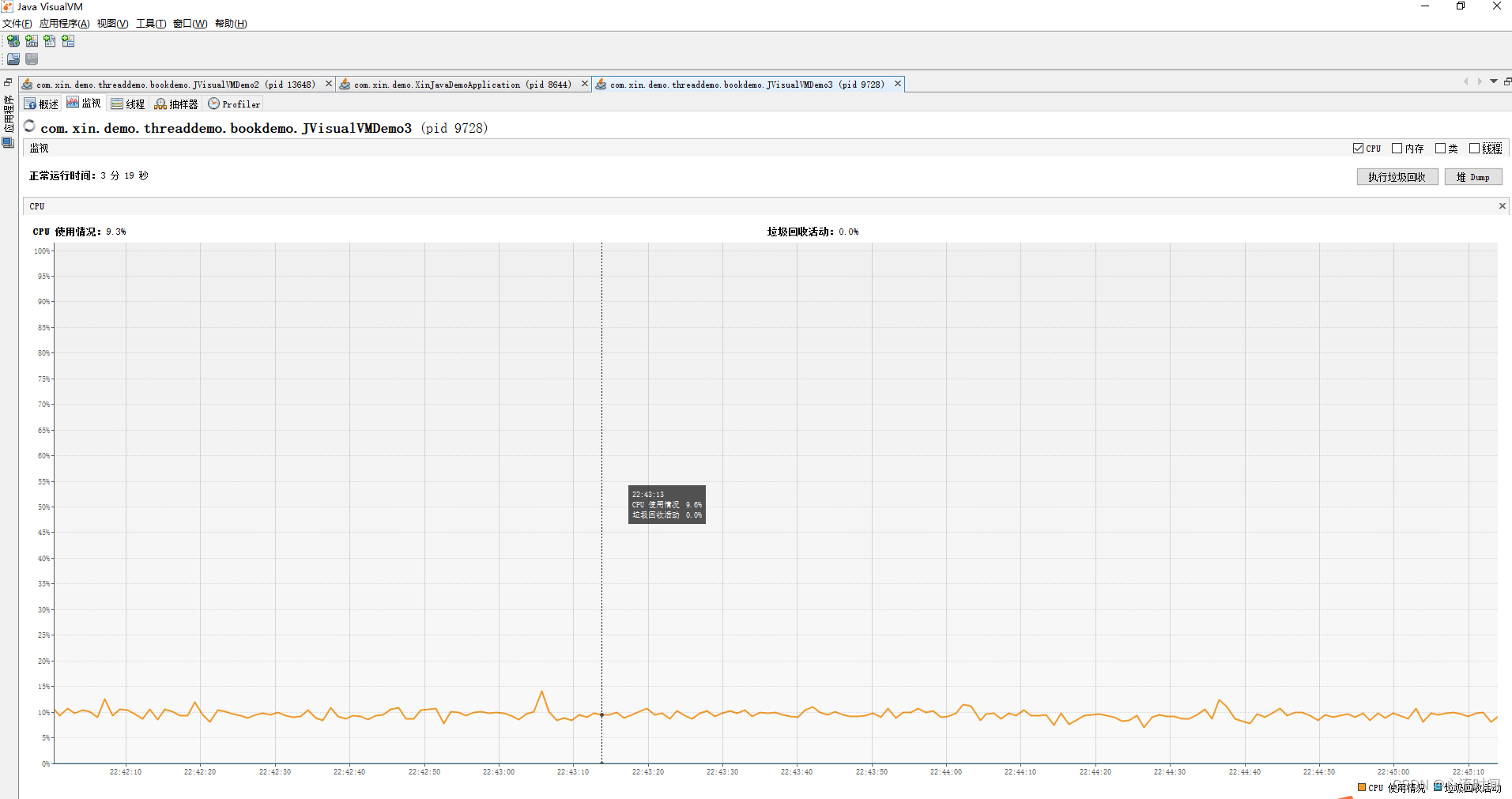Select the JVisualVMDemo2 (pid 13648) tab
The image size is (1512, 799).
pos(175,85)
